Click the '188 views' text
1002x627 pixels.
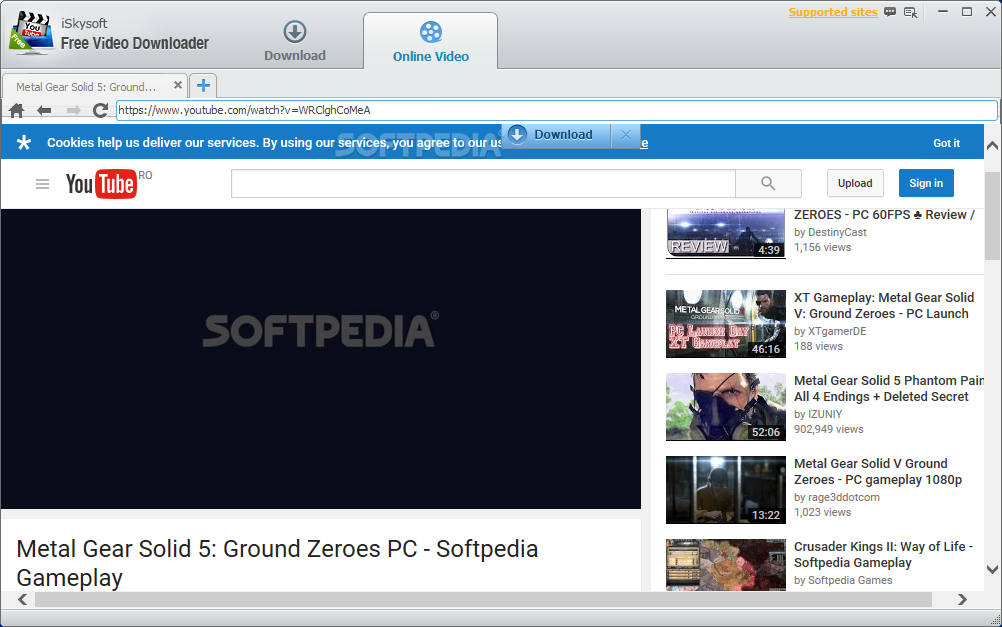[818, 346]
